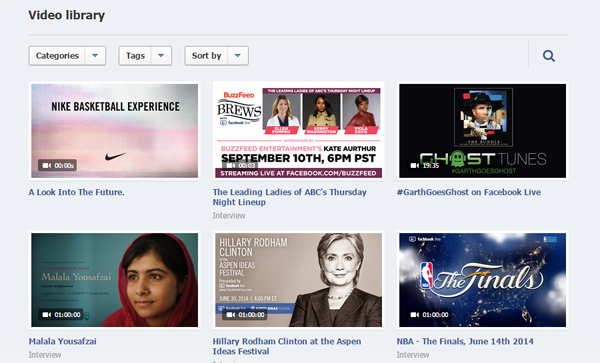Click the 00:00s camera badge on Nike video
Viewport: 600px width, 363px height.
click(x=57, y=166)
